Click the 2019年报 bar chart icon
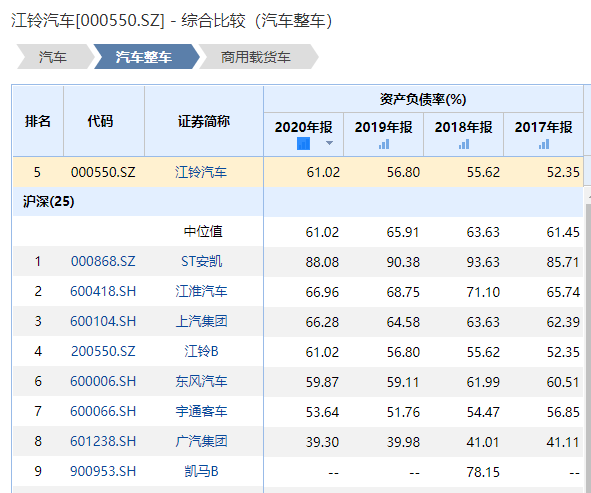This screenshot has height=493, width=591. tap(384, 144)
